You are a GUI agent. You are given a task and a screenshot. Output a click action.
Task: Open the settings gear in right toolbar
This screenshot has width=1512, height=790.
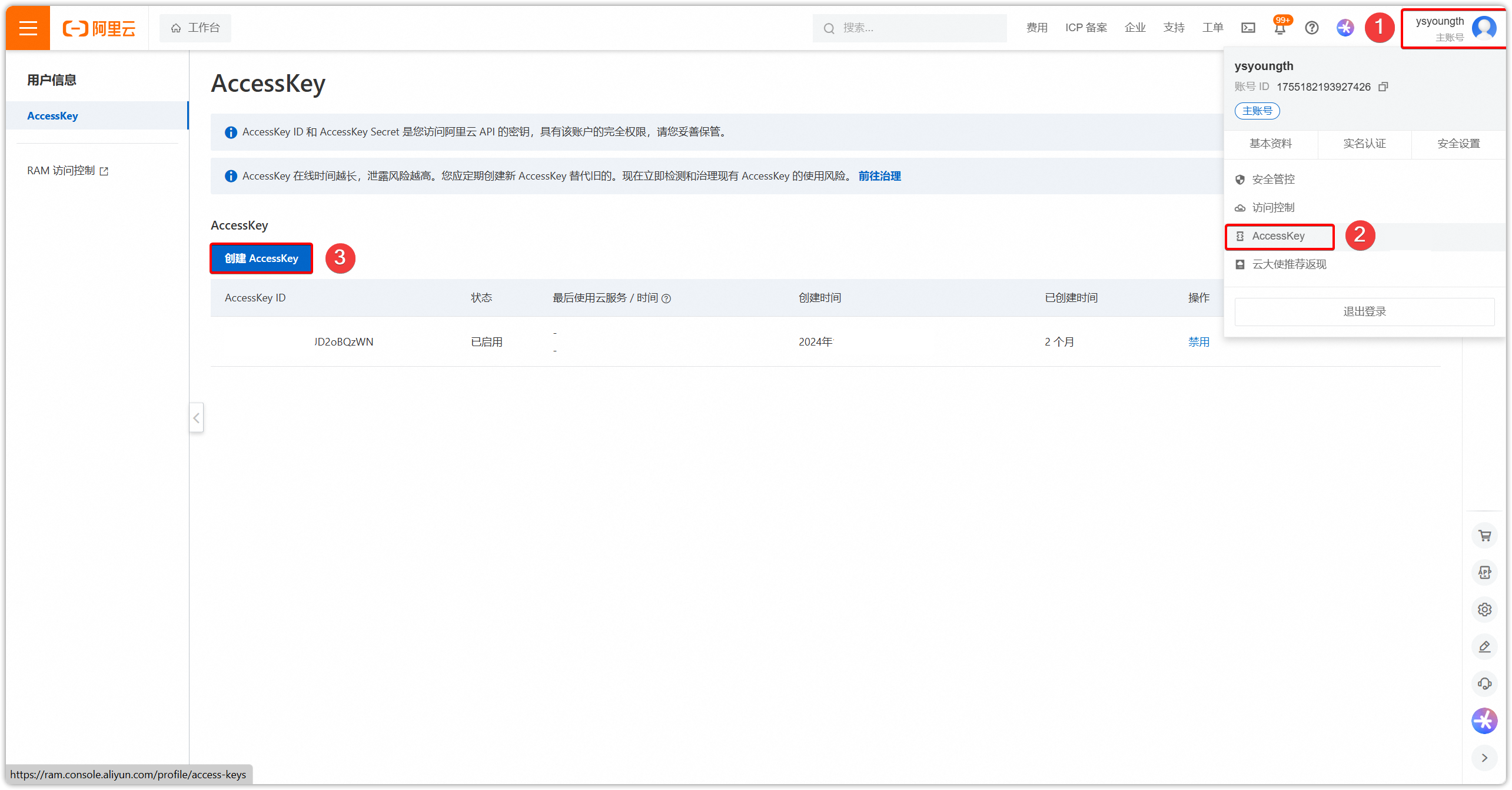tap(1484, 609)
